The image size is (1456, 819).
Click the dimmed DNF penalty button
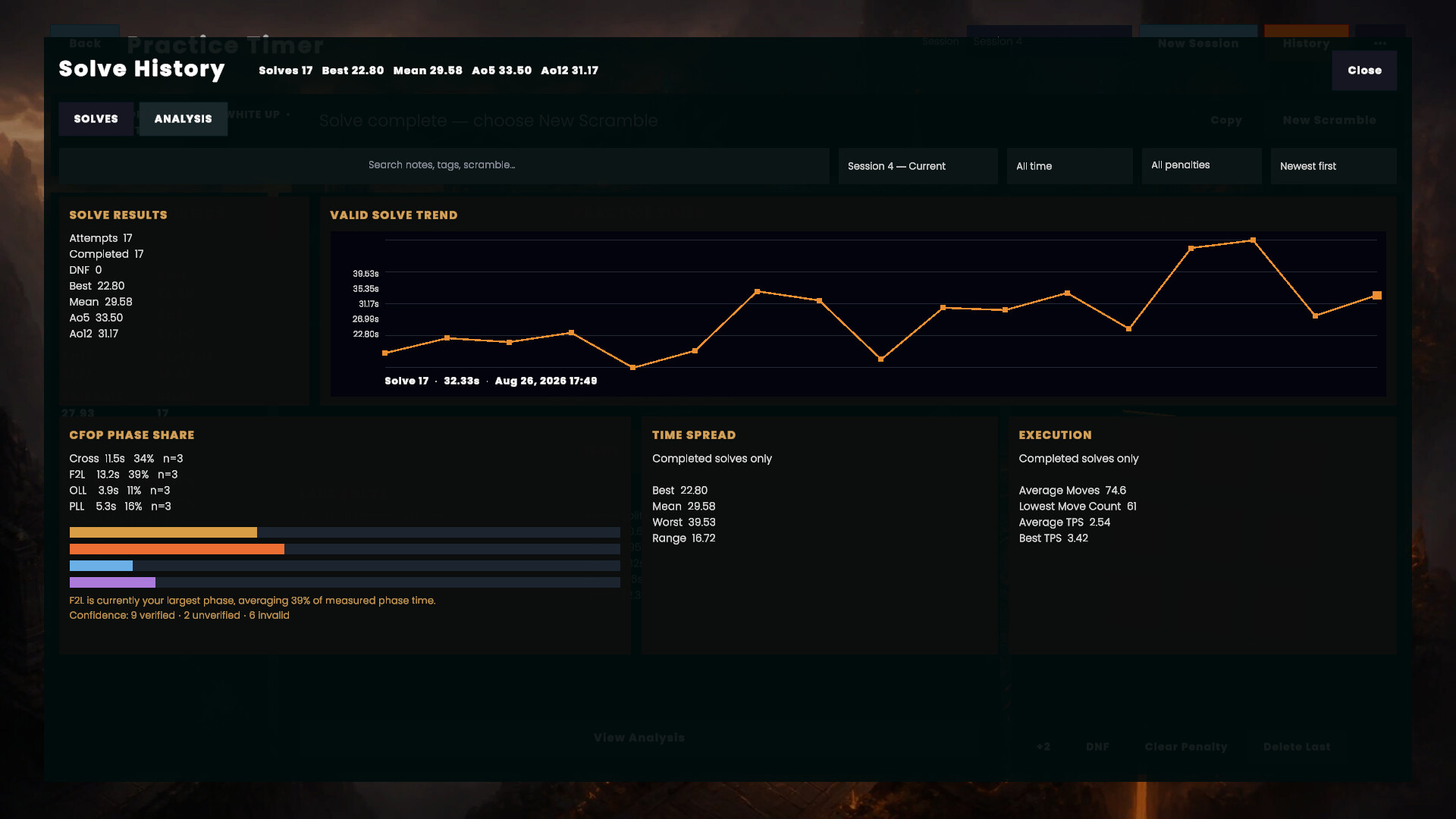click(1097, 747)
